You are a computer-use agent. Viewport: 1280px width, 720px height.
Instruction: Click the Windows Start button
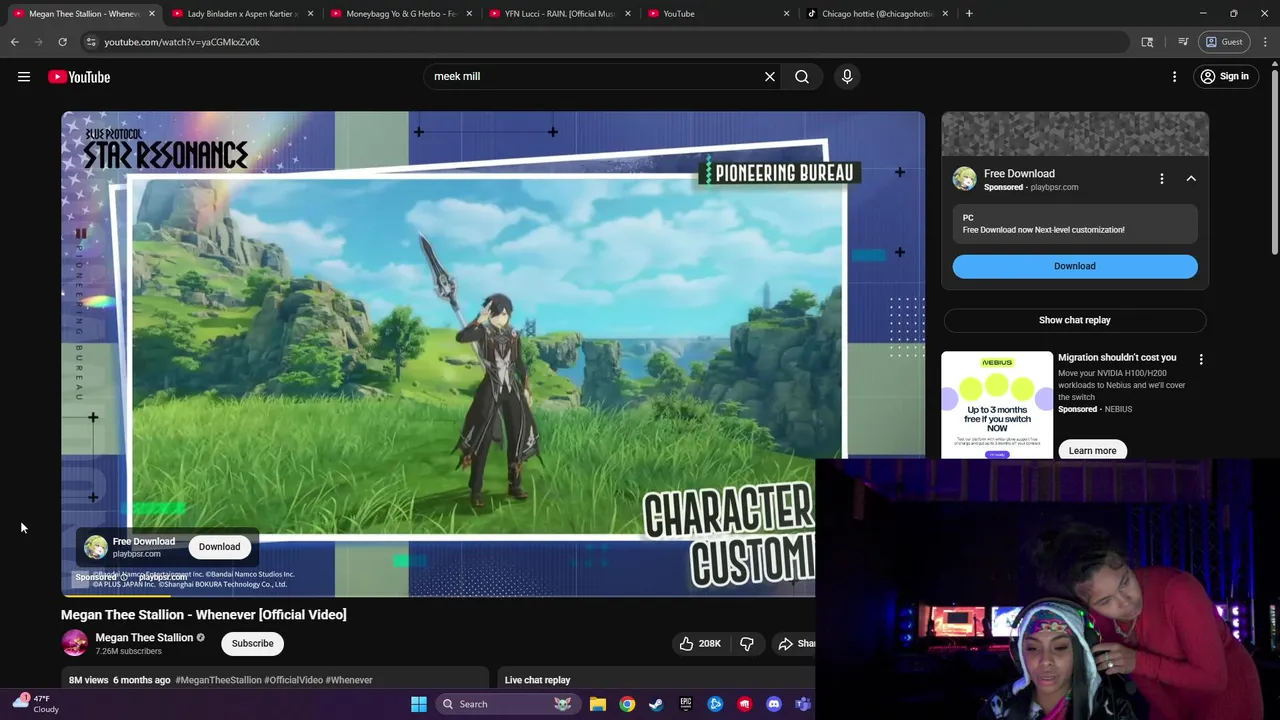coord(419,704)
